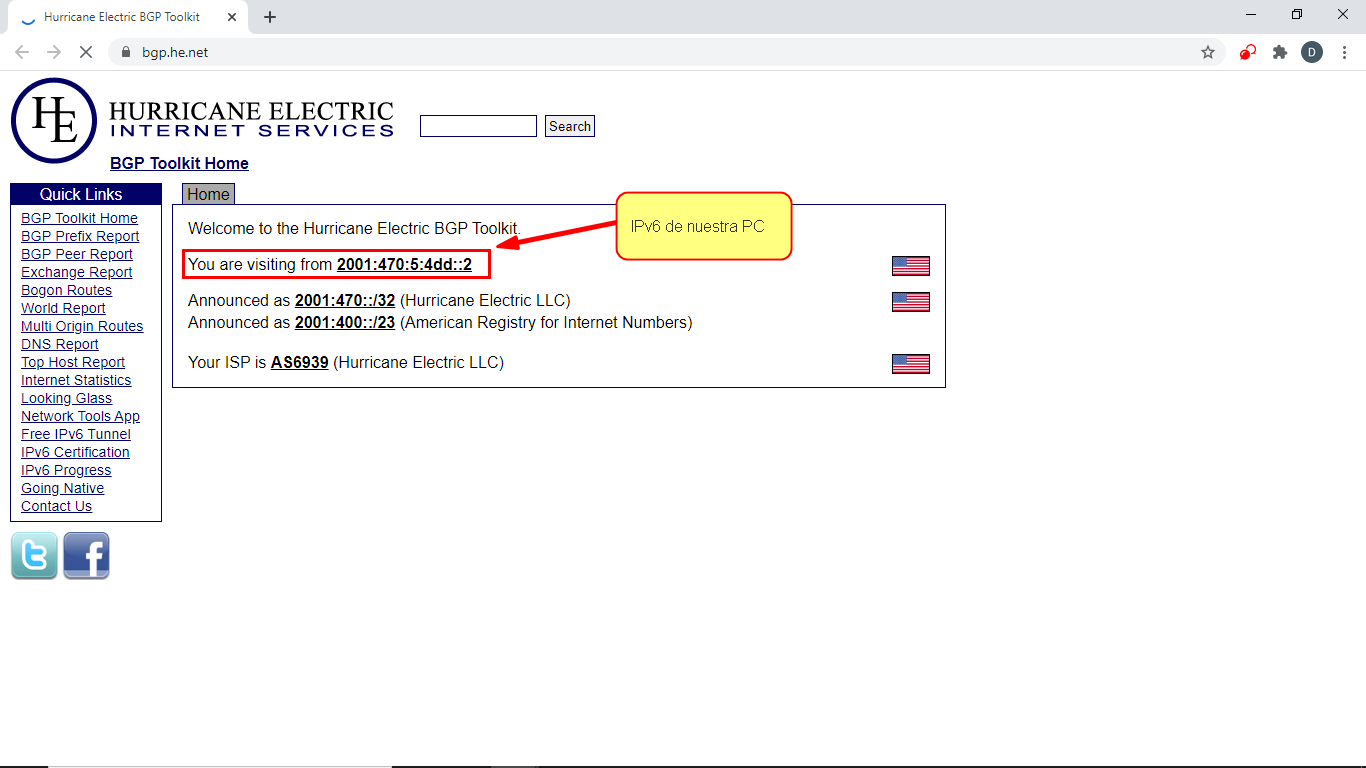Open Looking Glass link
Image resolution: width=1366 pixels, height=768 pixels.
point(66,398)
